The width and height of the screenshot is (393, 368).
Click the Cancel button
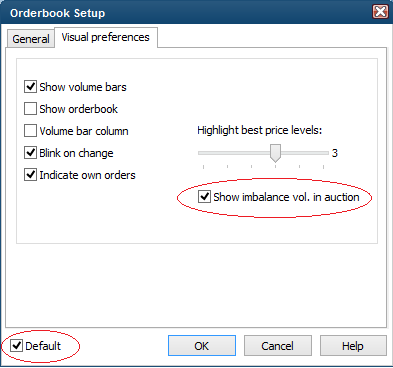(x=278, y=346)
